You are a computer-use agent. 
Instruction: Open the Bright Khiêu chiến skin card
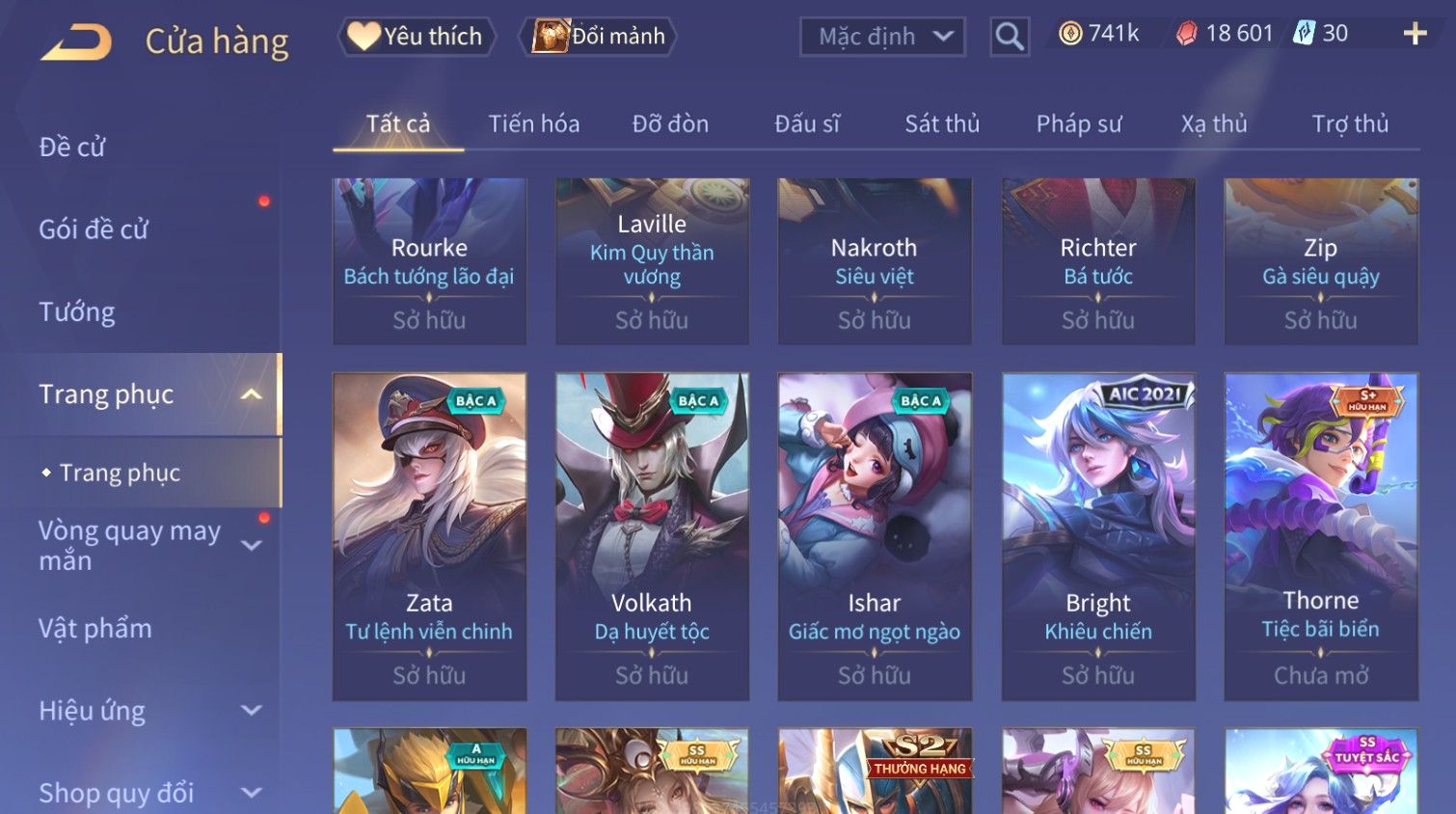[1098, 536]
